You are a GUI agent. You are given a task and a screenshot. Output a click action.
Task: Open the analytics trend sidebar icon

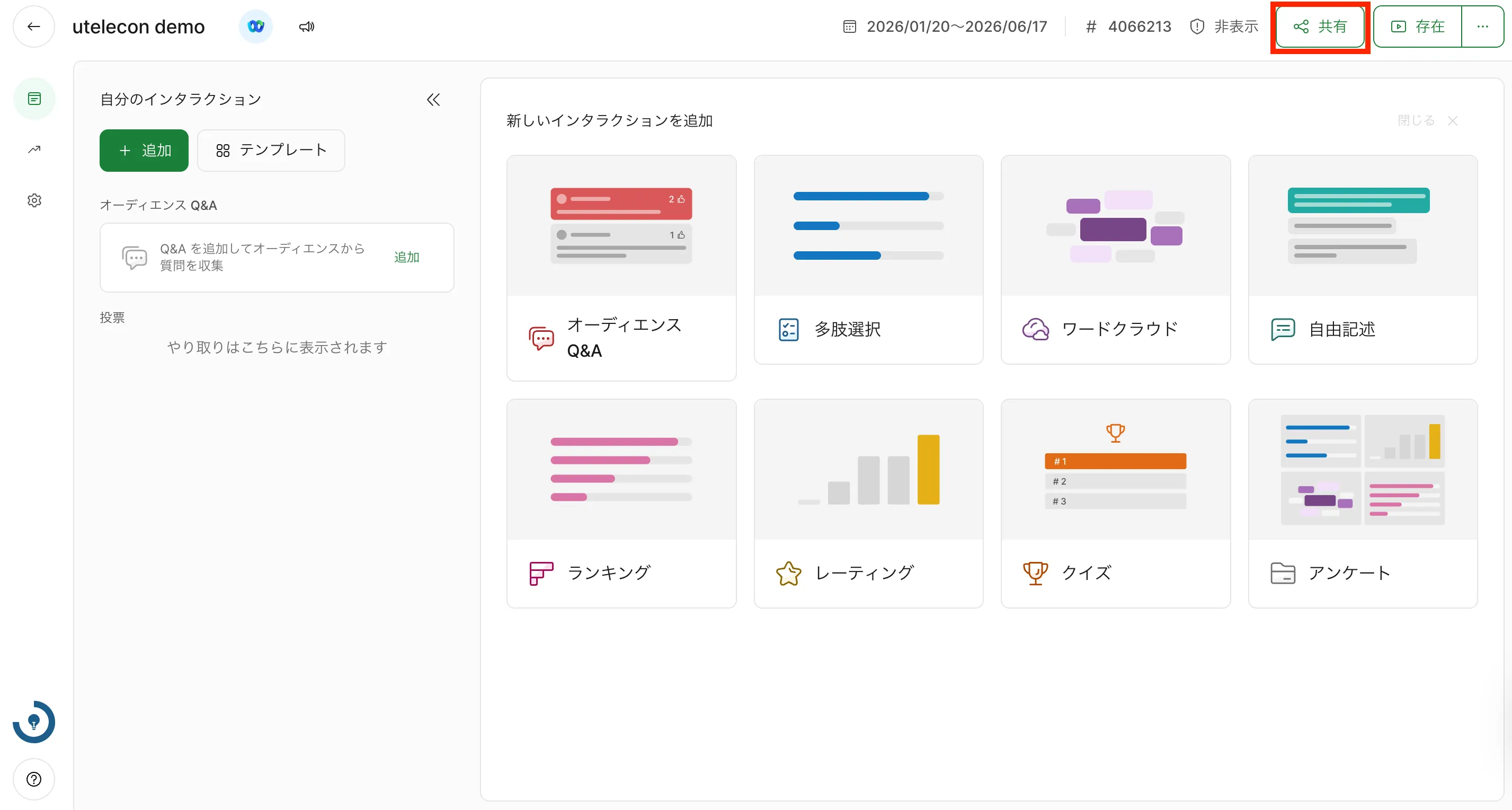click(x=34, y=149)
